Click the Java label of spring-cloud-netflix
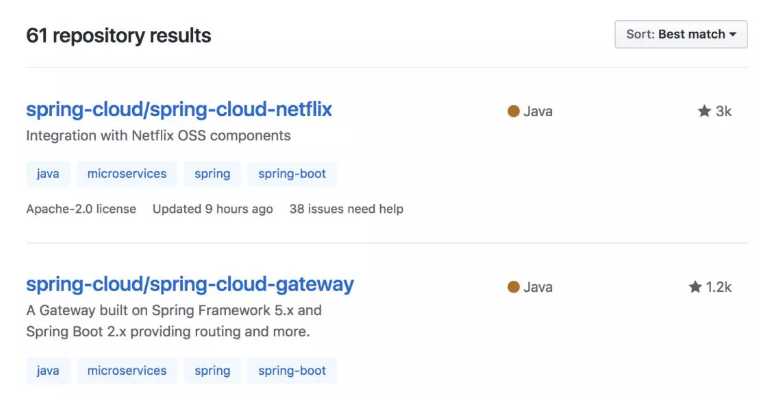 point(538,111)
